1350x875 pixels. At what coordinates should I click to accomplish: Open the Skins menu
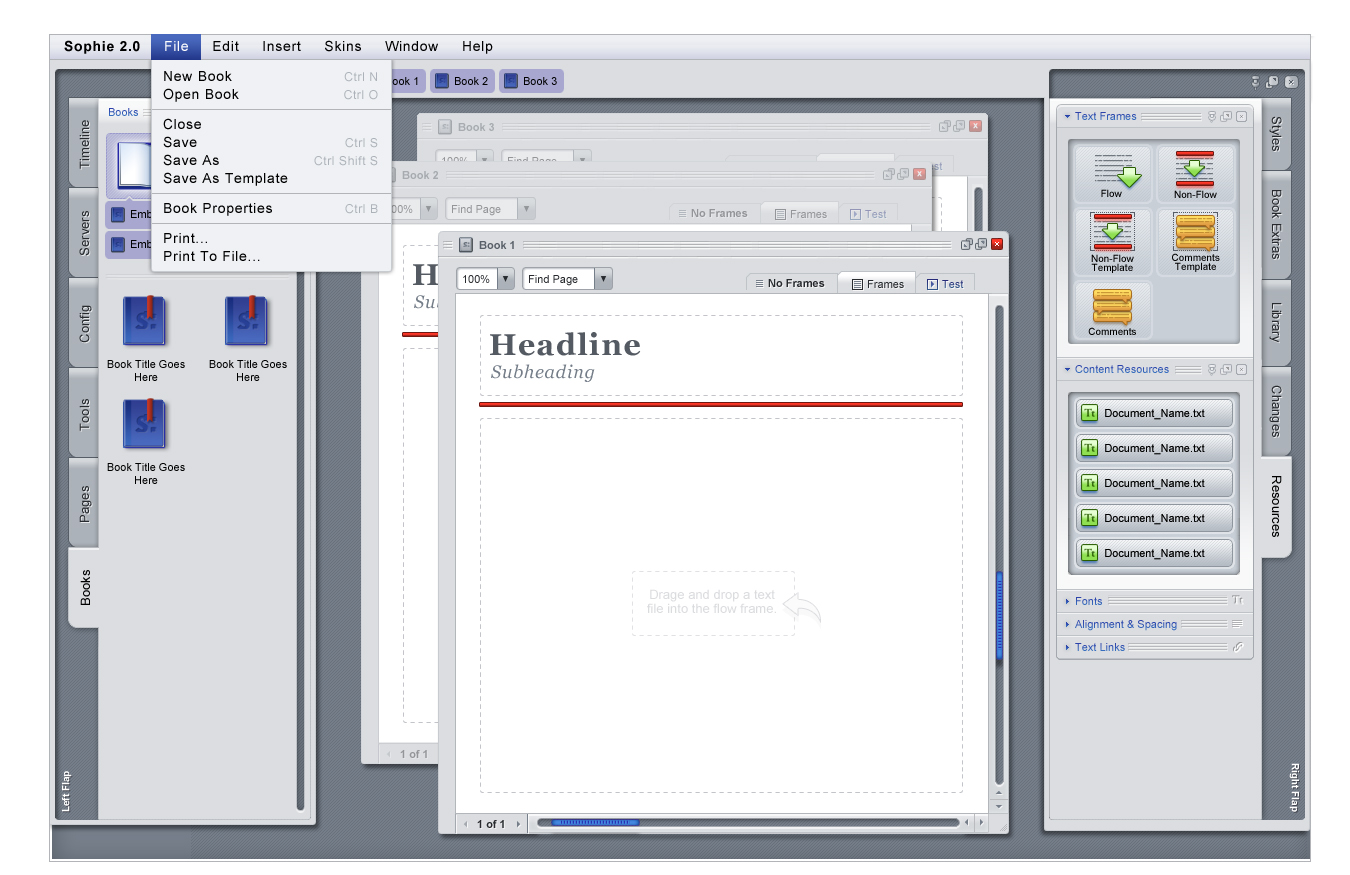(x=343, y=46)
